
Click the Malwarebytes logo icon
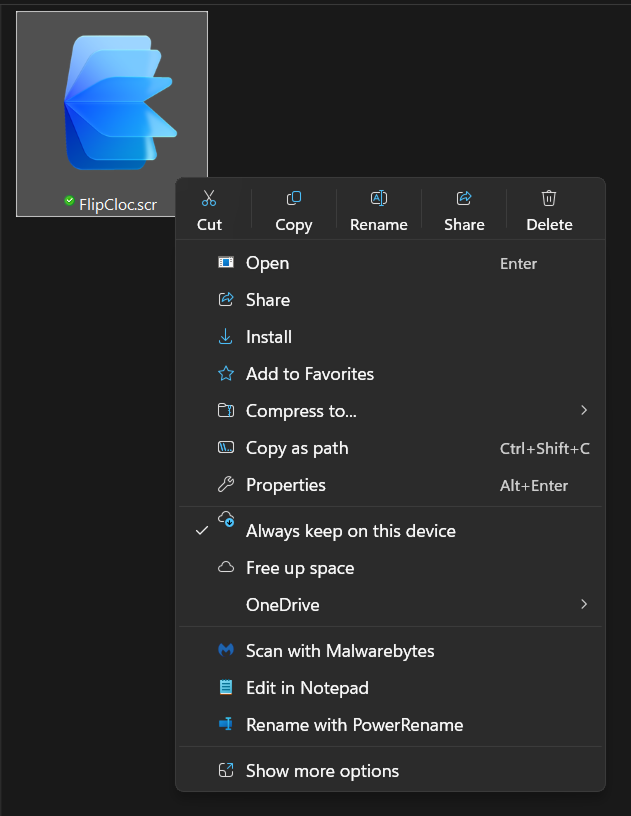[226, 650]
